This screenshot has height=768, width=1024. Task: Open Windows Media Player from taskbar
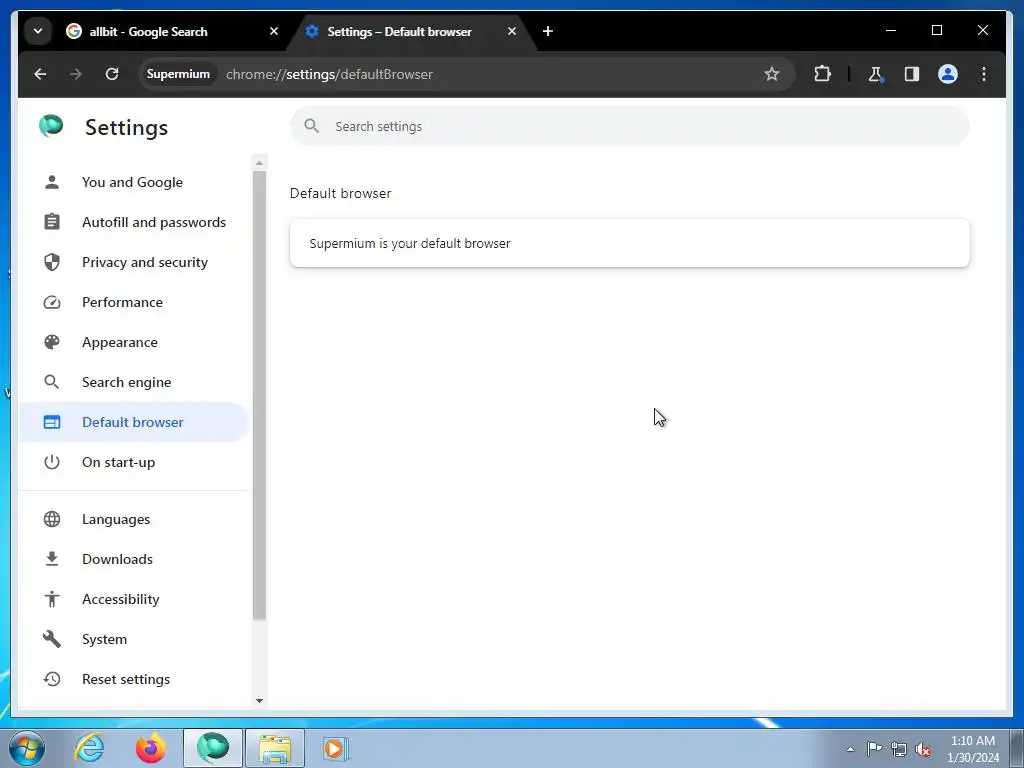click(336, 748)
